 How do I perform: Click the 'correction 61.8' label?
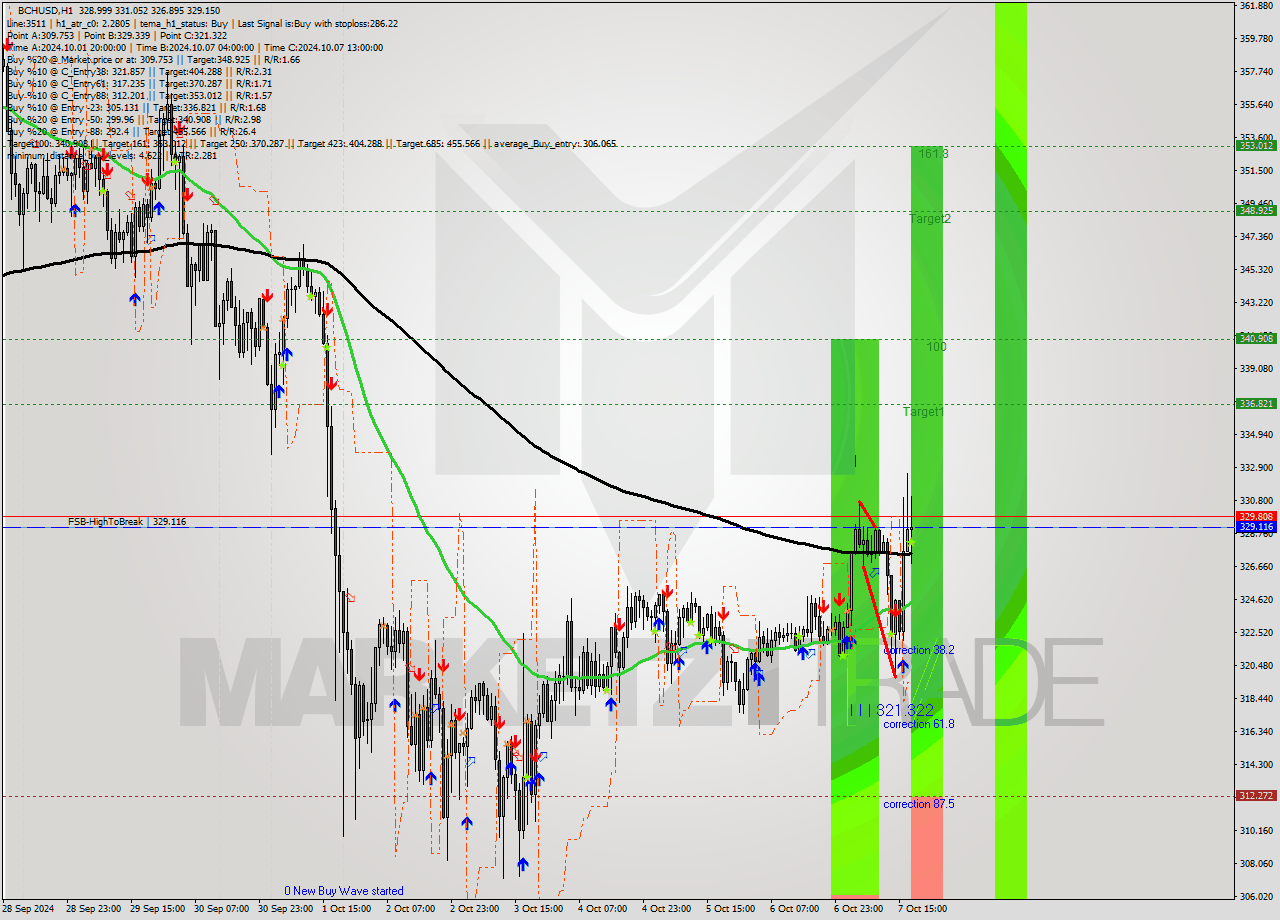tap(919, 724)
